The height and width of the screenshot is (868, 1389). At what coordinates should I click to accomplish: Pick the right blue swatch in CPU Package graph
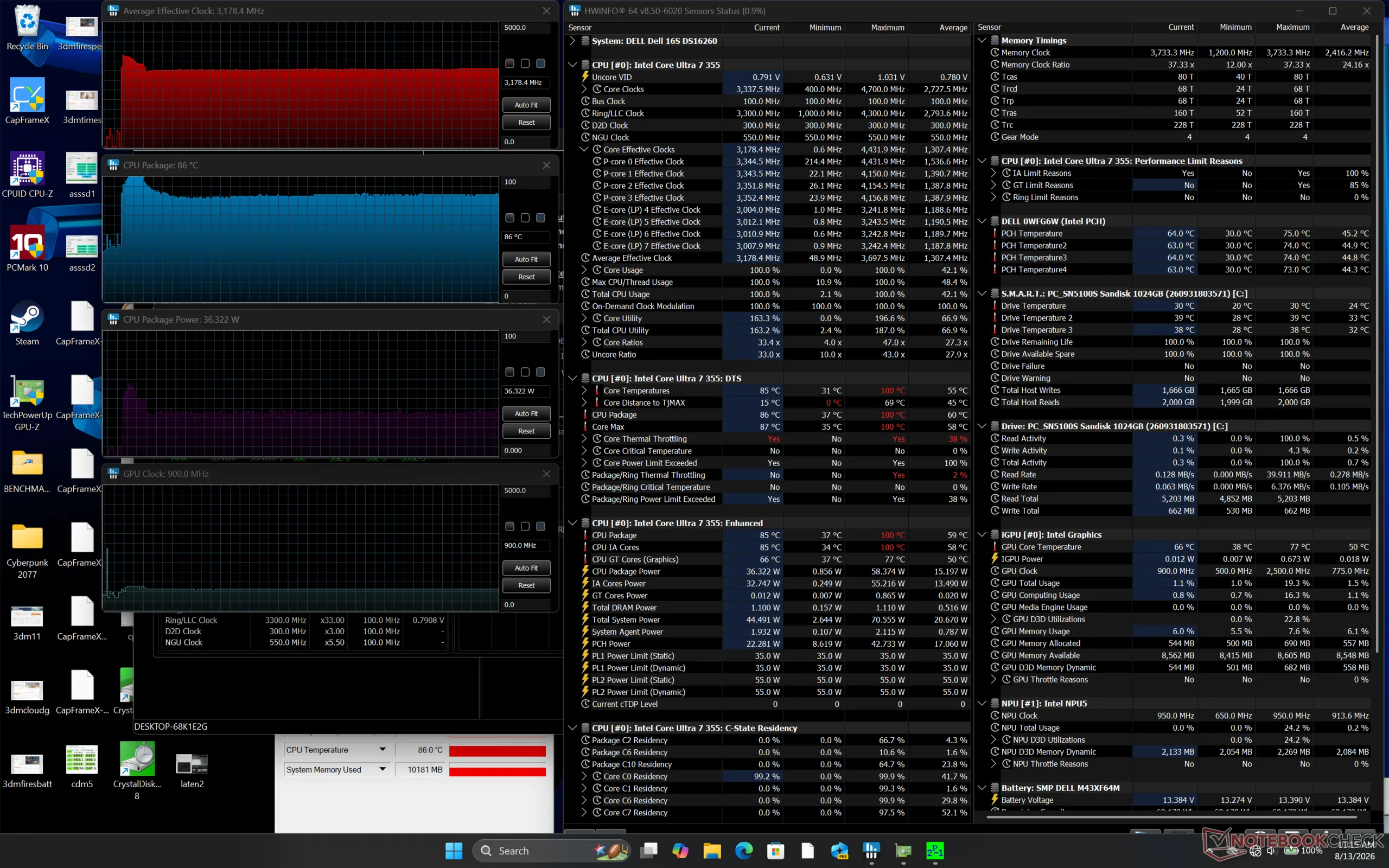[540, 218]
